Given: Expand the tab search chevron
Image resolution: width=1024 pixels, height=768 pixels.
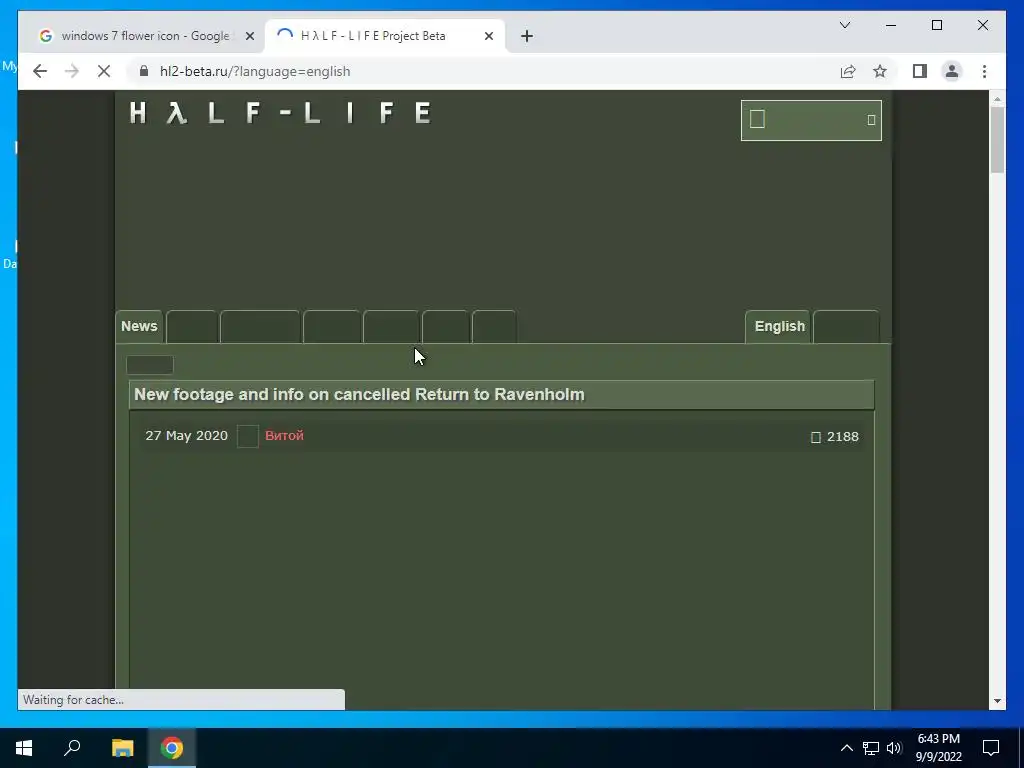Looking at the screenshot, I should click(x=844, y=25).
